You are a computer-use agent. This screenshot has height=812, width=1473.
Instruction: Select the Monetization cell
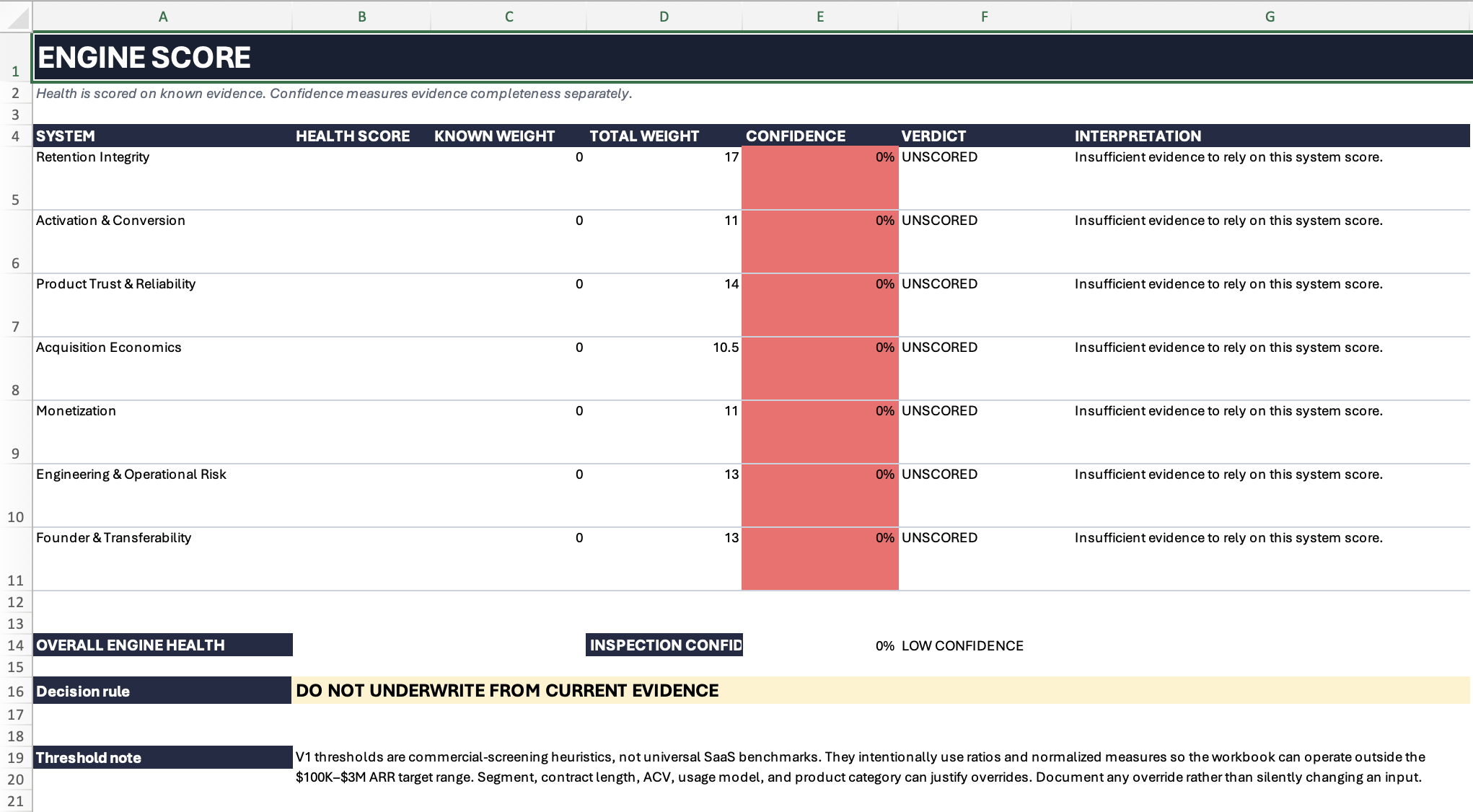coord(163,432)
